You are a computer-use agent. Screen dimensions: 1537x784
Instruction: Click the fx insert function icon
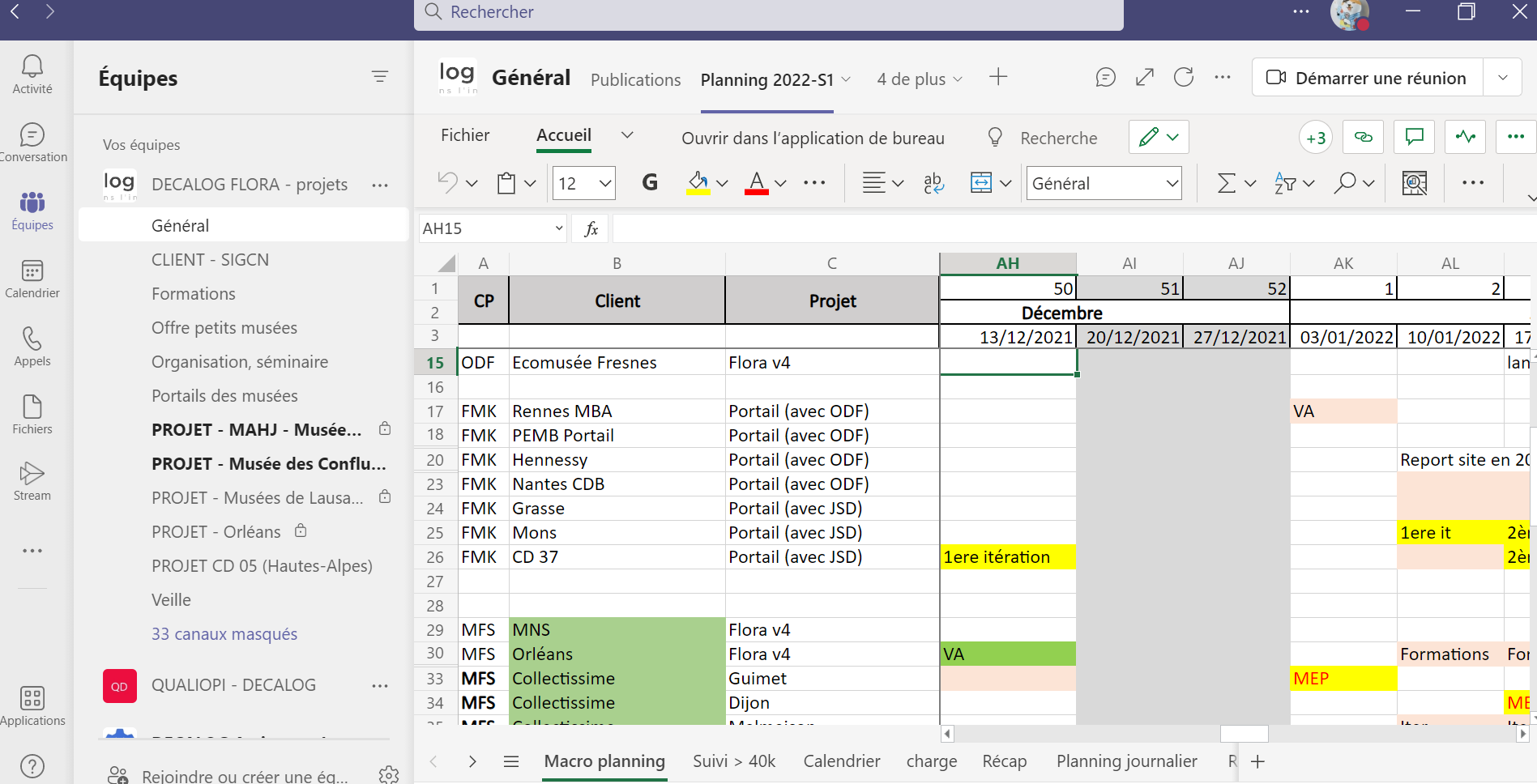[x=591, y=228]
